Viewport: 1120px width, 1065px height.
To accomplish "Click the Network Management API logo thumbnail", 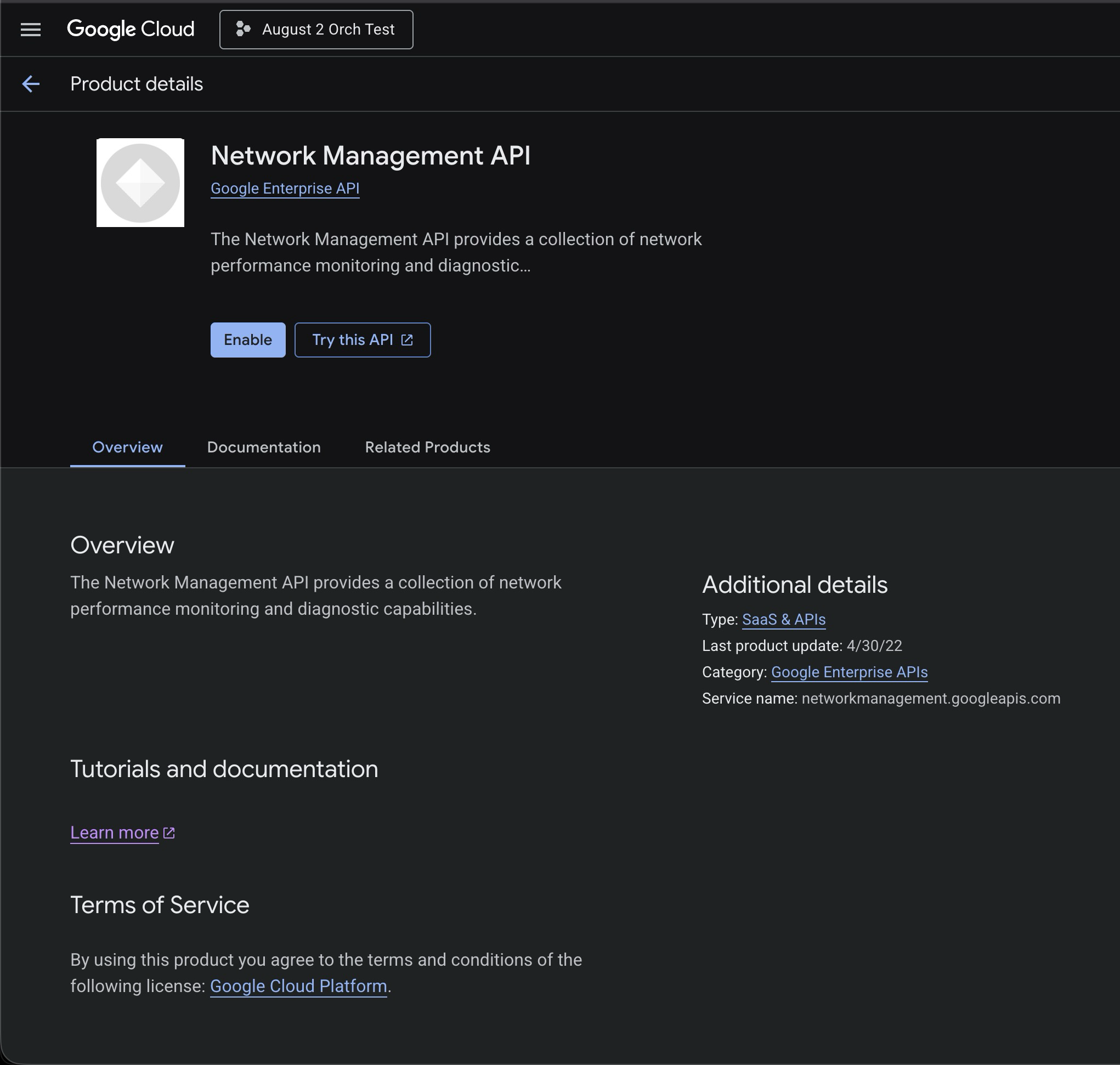I will point(140,183).
